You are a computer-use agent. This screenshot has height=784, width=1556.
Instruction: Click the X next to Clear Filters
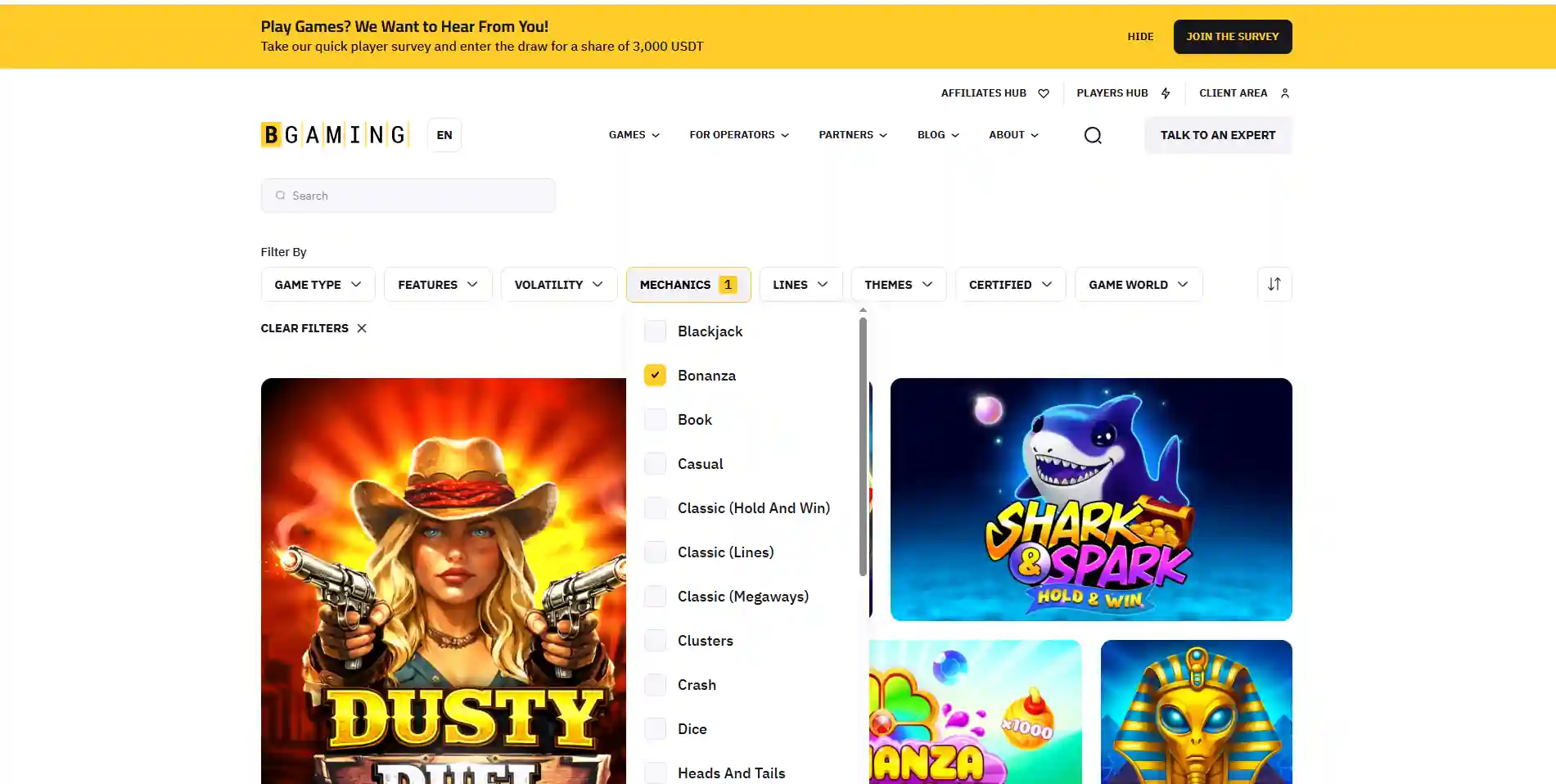point(362,328)
